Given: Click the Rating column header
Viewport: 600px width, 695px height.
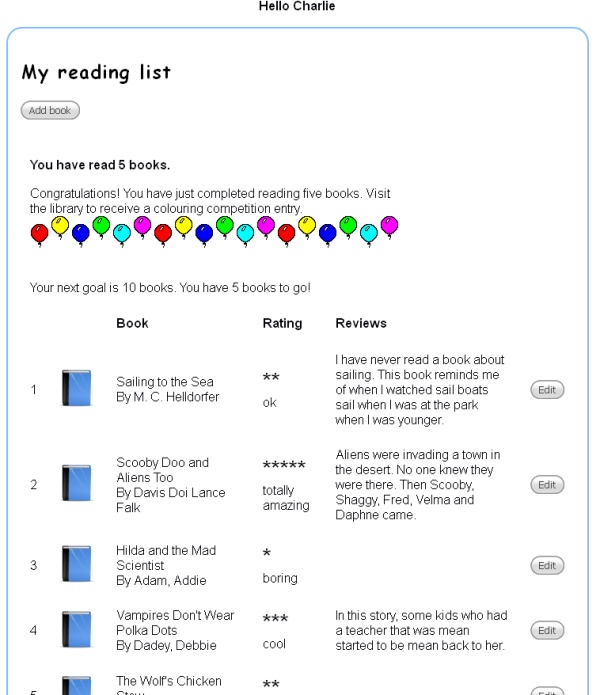Looking at the screenshot, I should (x=282, y=323).
